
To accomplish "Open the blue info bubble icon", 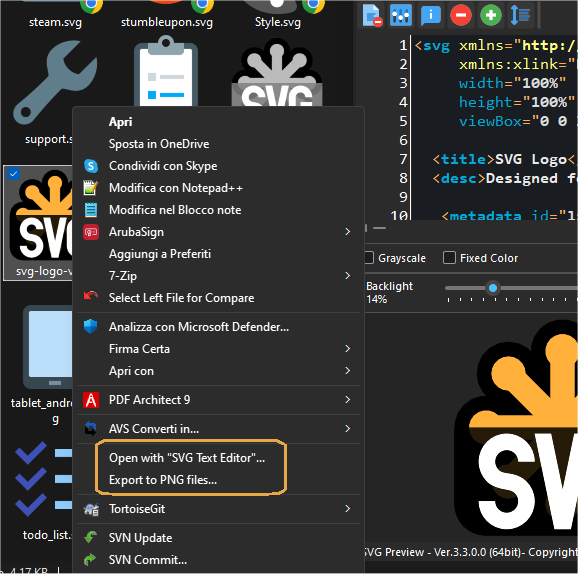I will (x=431, y=15).
